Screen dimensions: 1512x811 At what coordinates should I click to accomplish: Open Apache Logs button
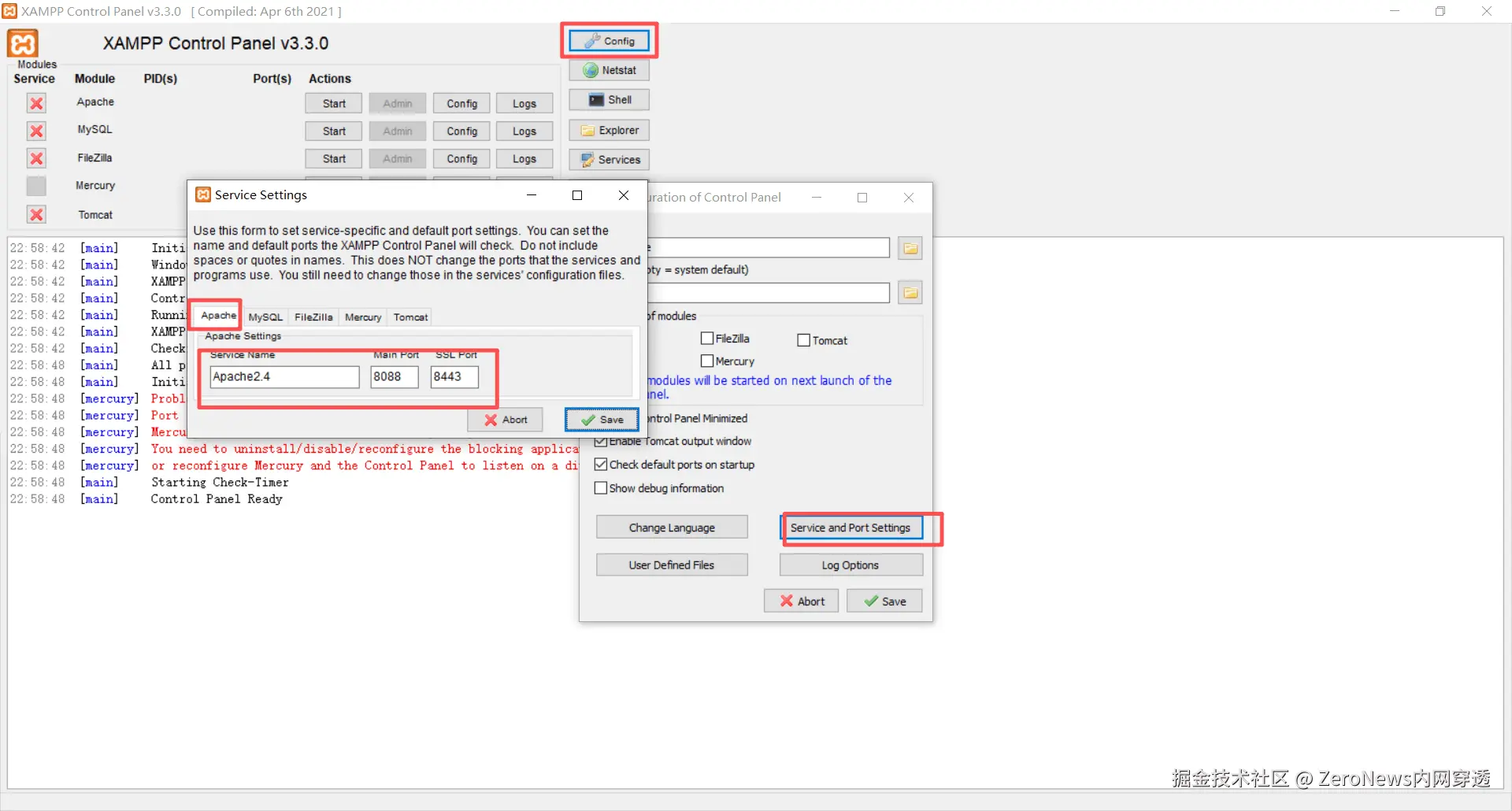point(524,104)
